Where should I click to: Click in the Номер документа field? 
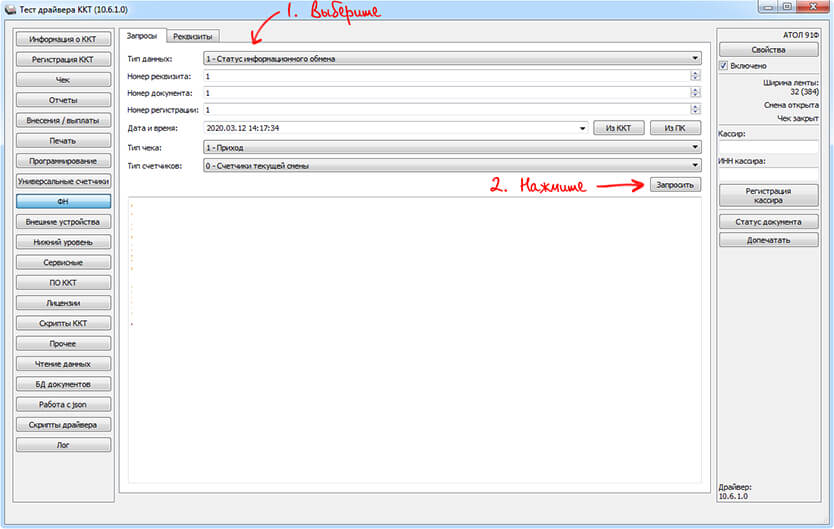pyautogui.click(x=445, y=93)
